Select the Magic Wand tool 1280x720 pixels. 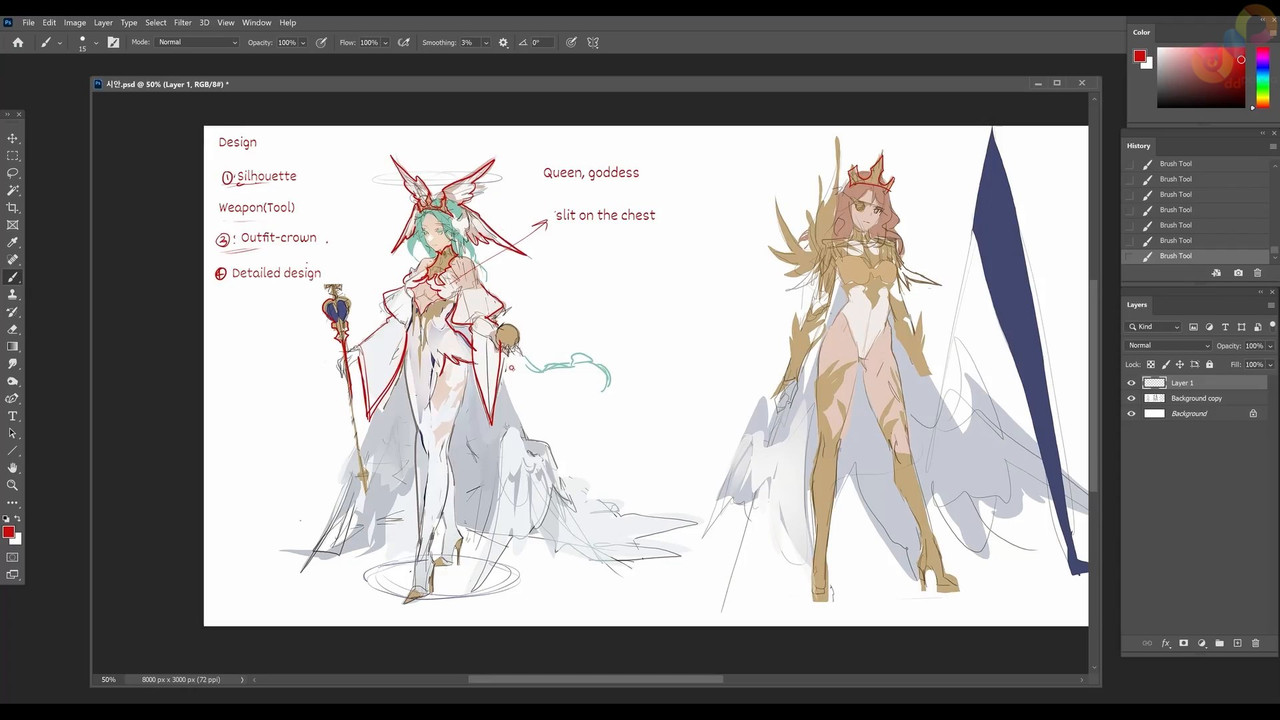12,190
